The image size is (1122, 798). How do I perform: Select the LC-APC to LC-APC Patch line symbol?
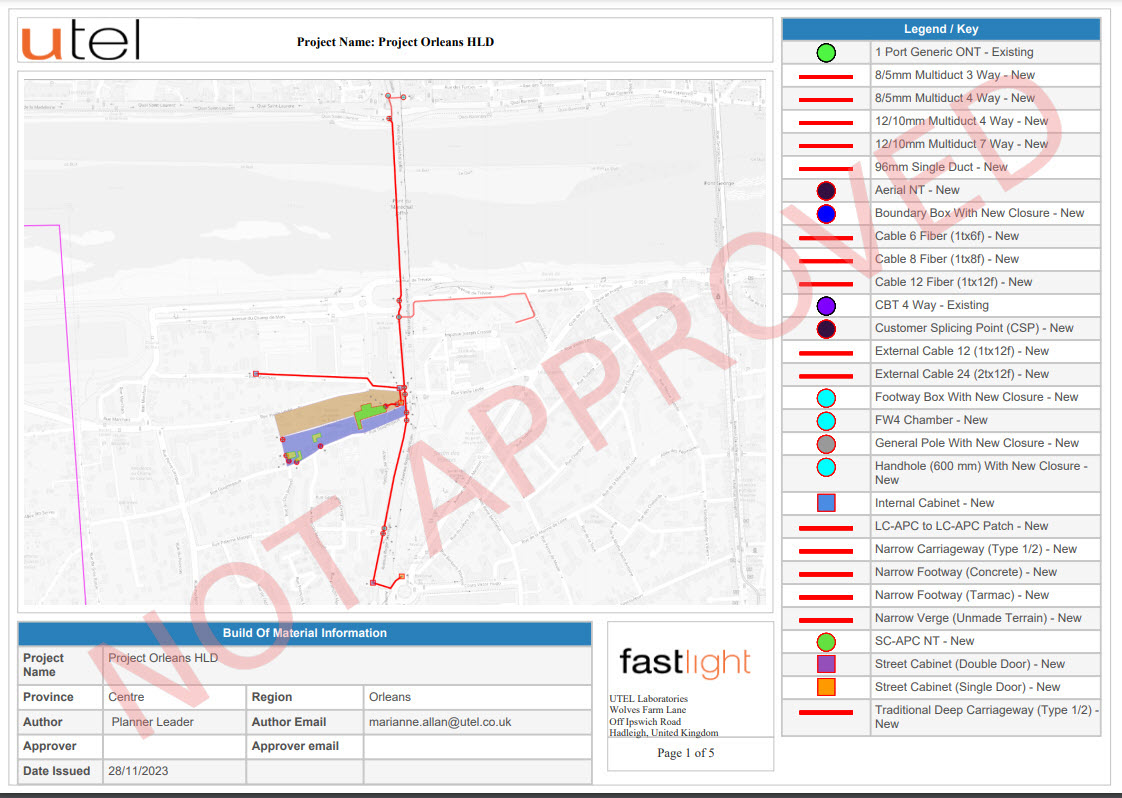pyautogui.click(x=826, y=528)
